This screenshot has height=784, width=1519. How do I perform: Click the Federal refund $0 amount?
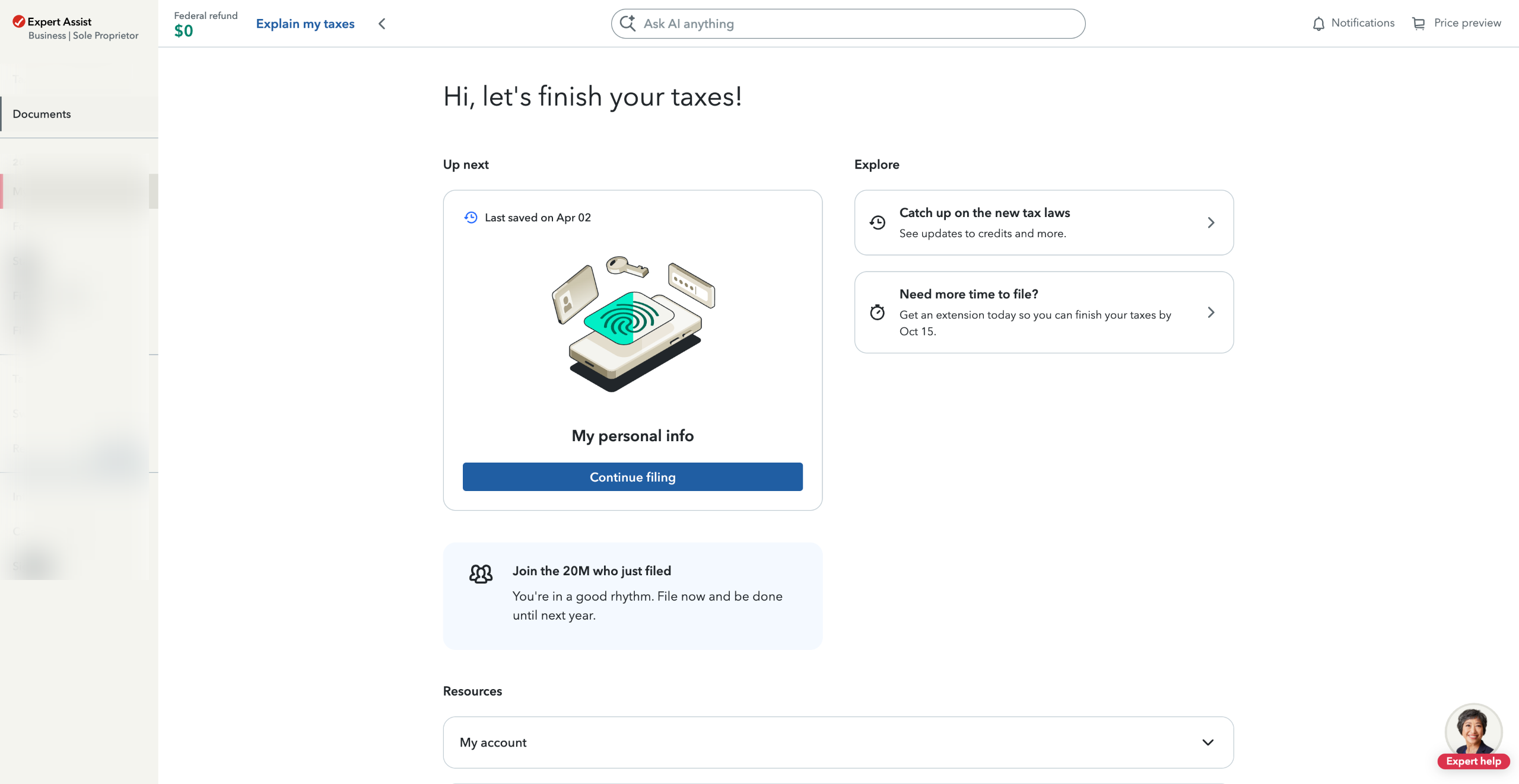click(x=183, y=31)
